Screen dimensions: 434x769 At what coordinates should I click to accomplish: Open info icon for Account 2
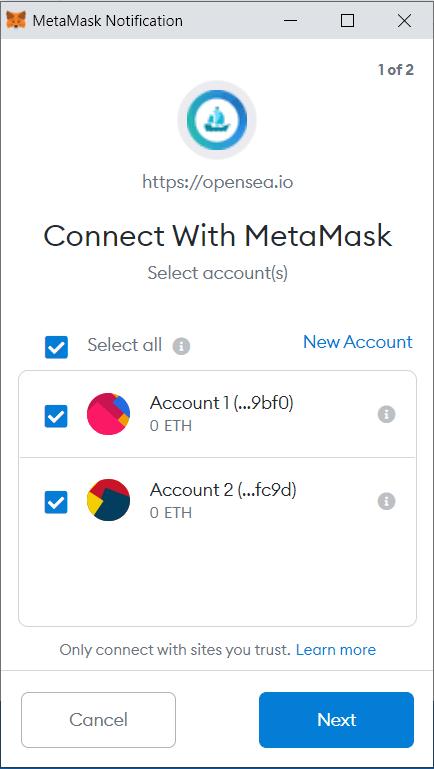pyautogui.click(x=386, y=501)
